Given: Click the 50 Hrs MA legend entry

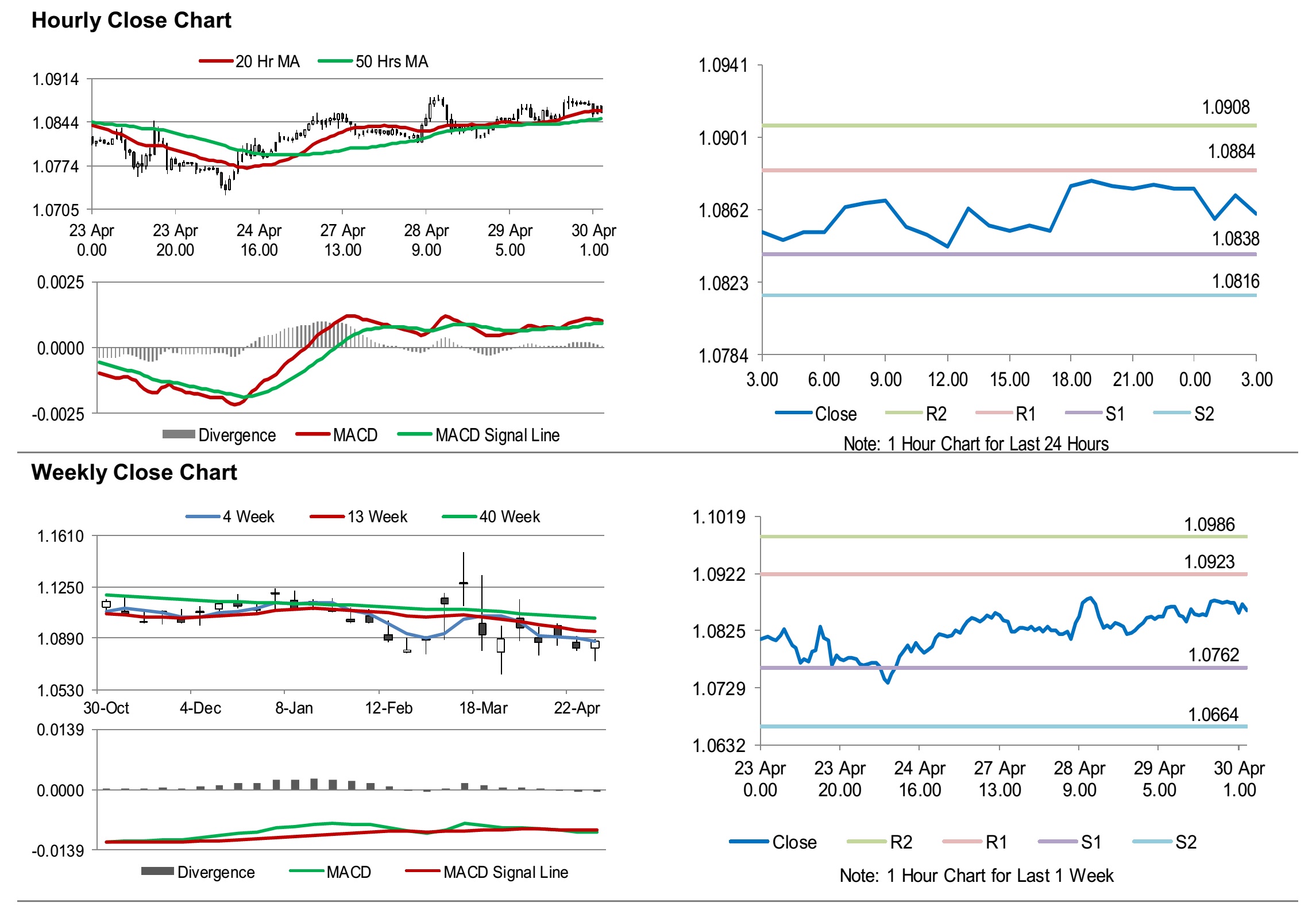Looking at the screenshot, I should 391,61.
